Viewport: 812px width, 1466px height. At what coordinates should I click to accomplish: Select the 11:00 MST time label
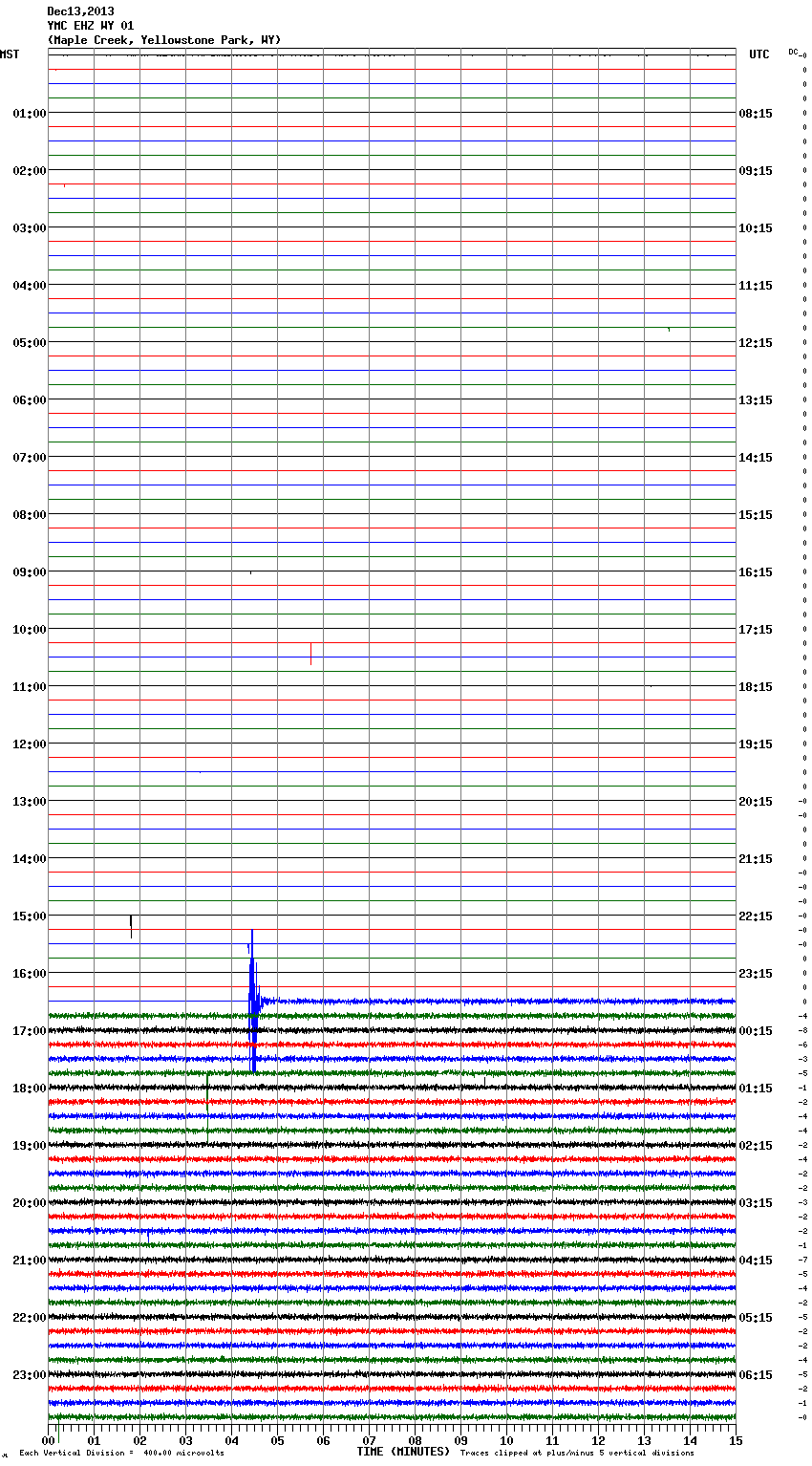click(30, 687)
